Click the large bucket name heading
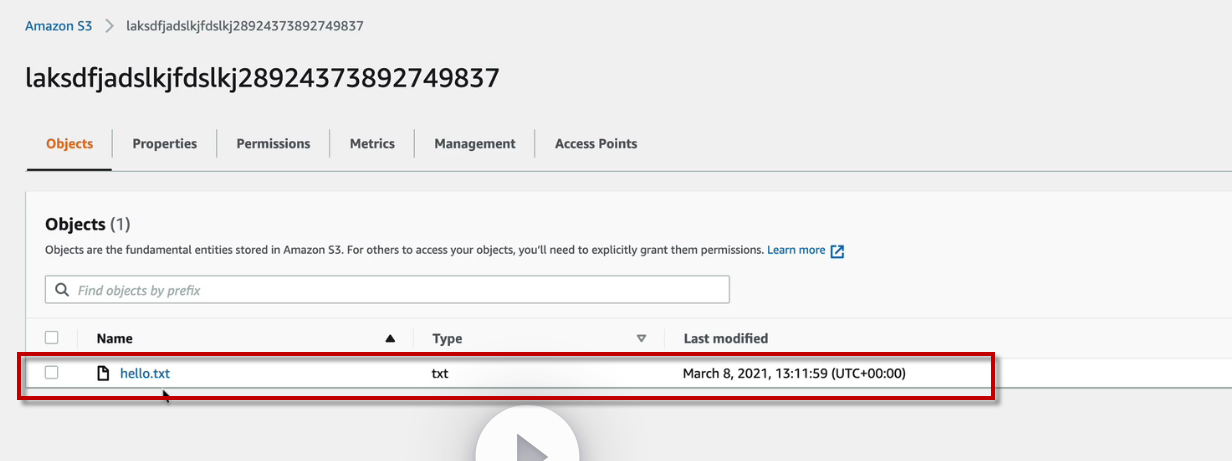Viewport: 1232px width, 461px height. point(262,79)
